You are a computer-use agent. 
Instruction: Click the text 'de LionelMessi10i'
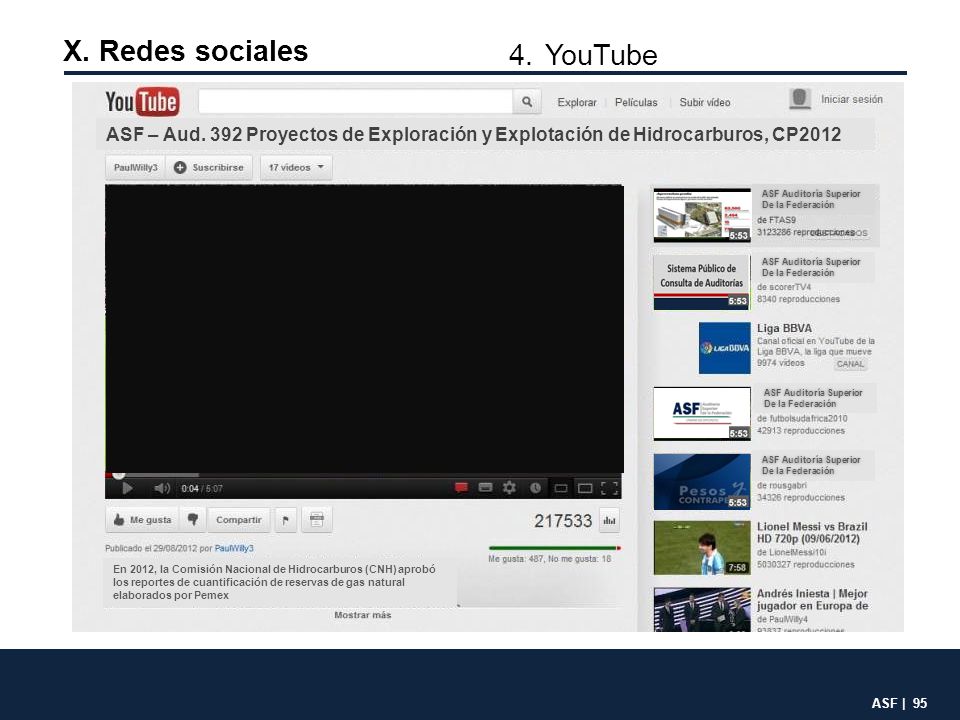pos(792,552)
